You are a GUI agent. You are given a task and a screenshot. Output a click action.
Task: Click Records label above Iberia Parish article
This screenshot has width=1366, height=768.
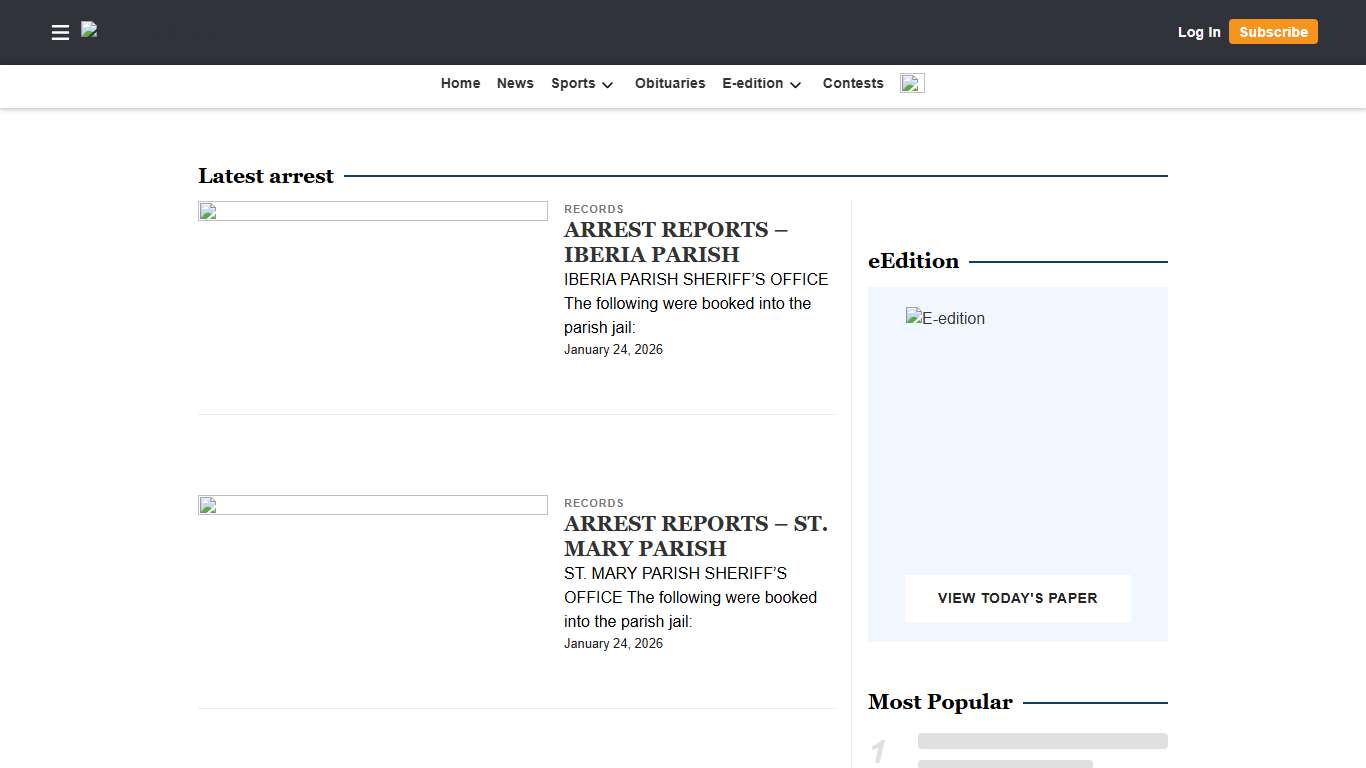[x=594, y=209]
